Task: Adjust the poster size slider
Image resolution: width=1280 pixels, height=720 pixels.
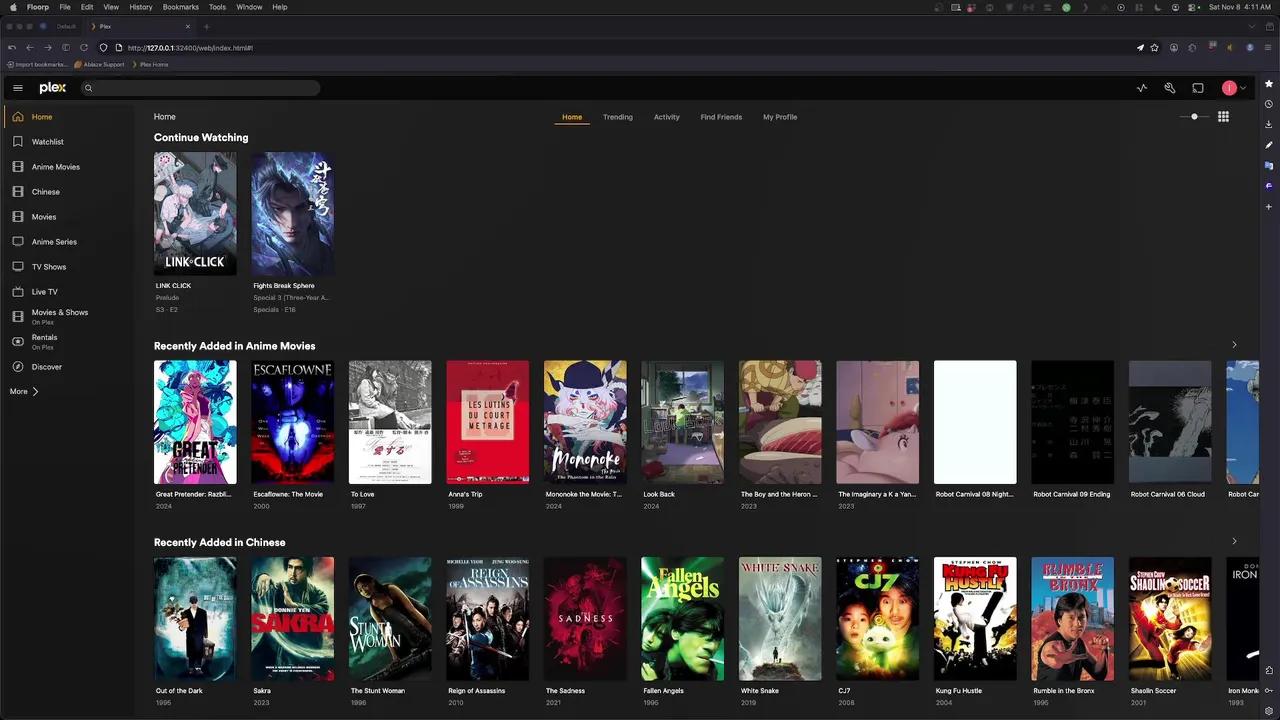Action: 1194,117
